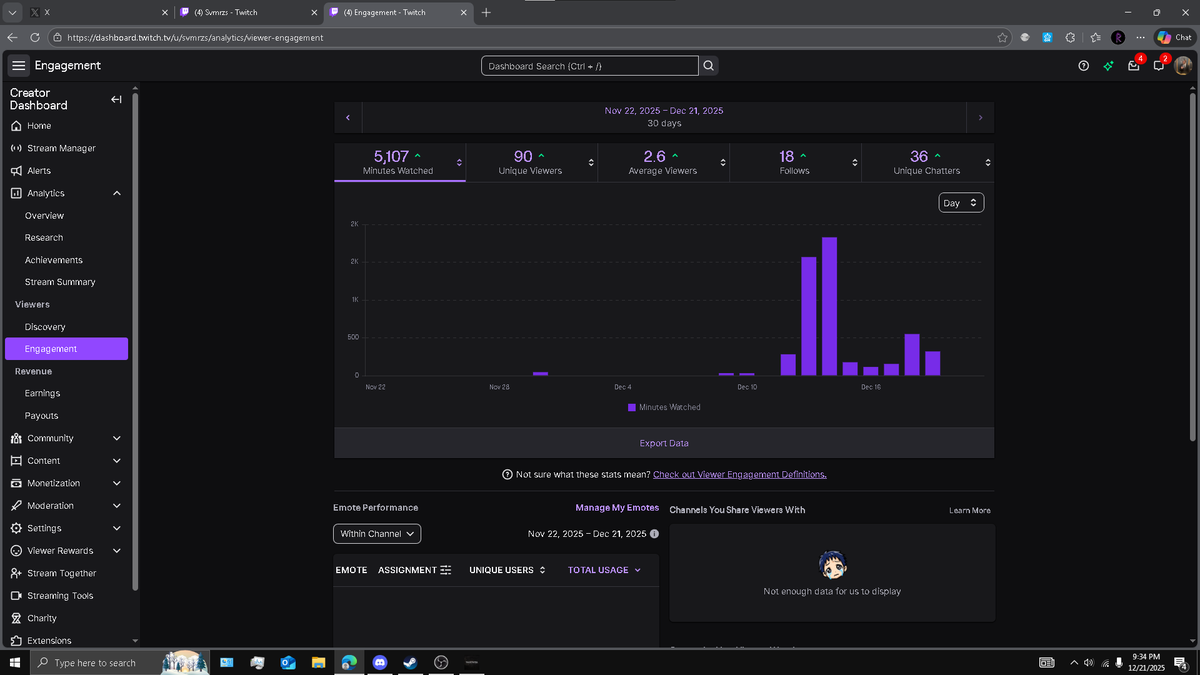
Task: Click the Windows Start button
Action: 14,663
